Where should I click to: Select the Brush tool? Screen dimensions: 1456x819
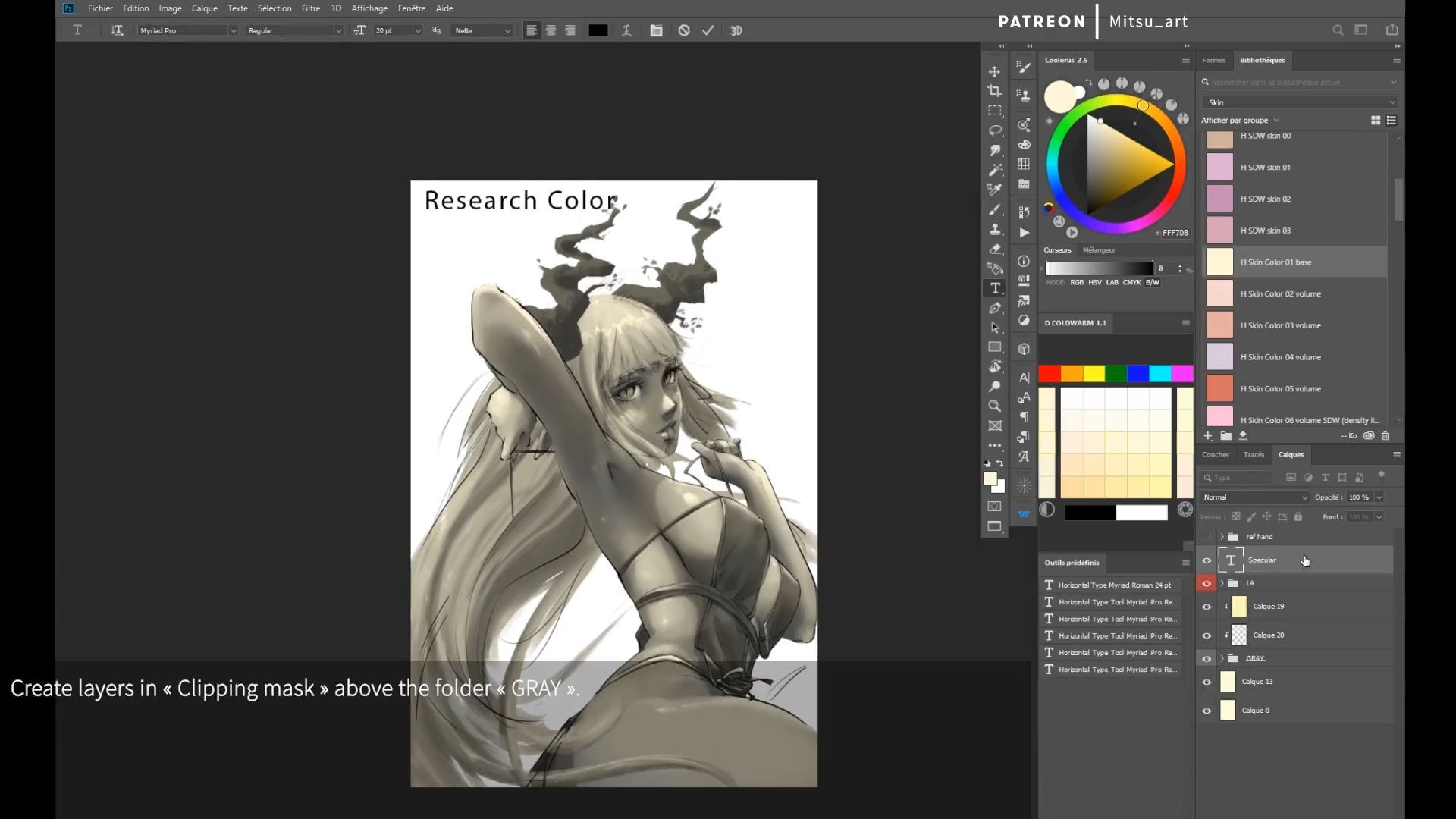click(x=994, y=209)
